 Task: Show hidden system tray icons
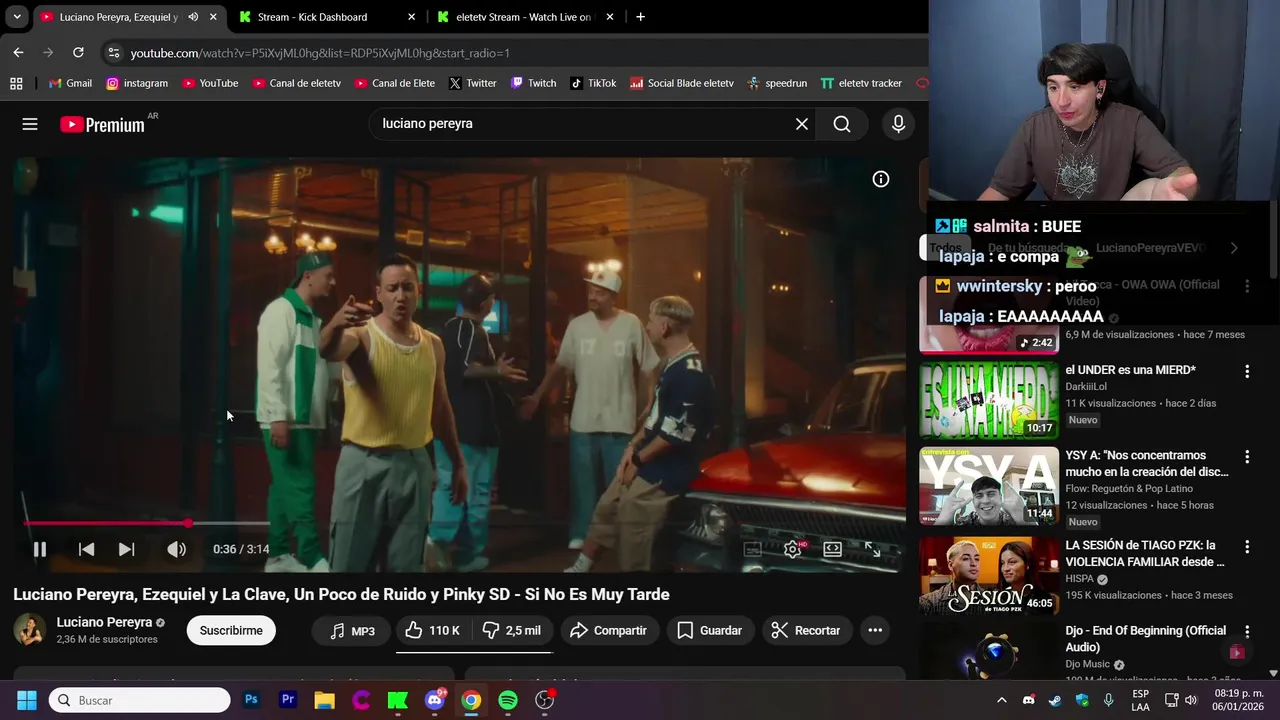pyautogui.click(x=1001, y=700)
